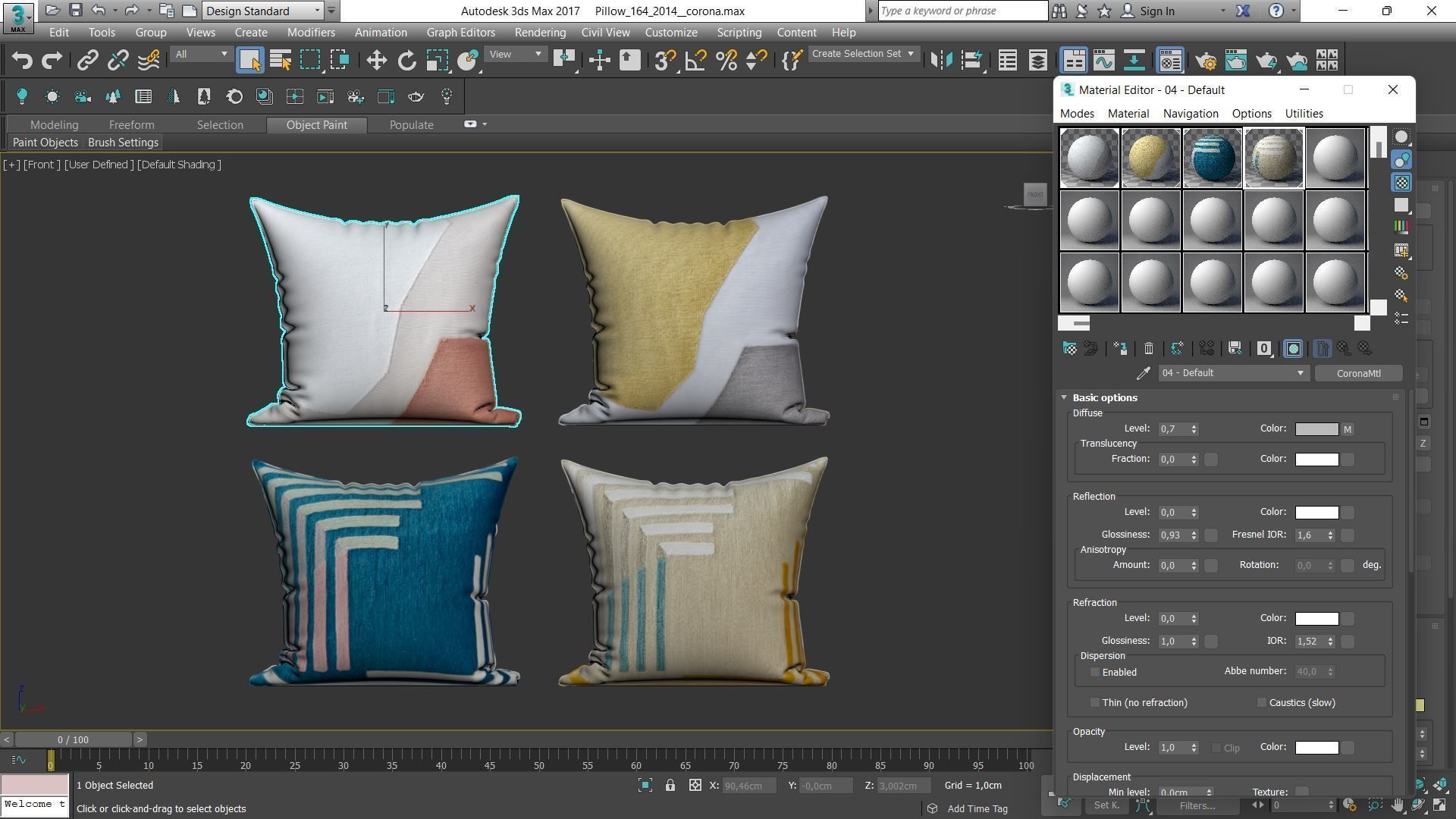This screenshot has height=819, width=1456.
Task: Open selection filter All dropdown
Action: coord(201,55)
